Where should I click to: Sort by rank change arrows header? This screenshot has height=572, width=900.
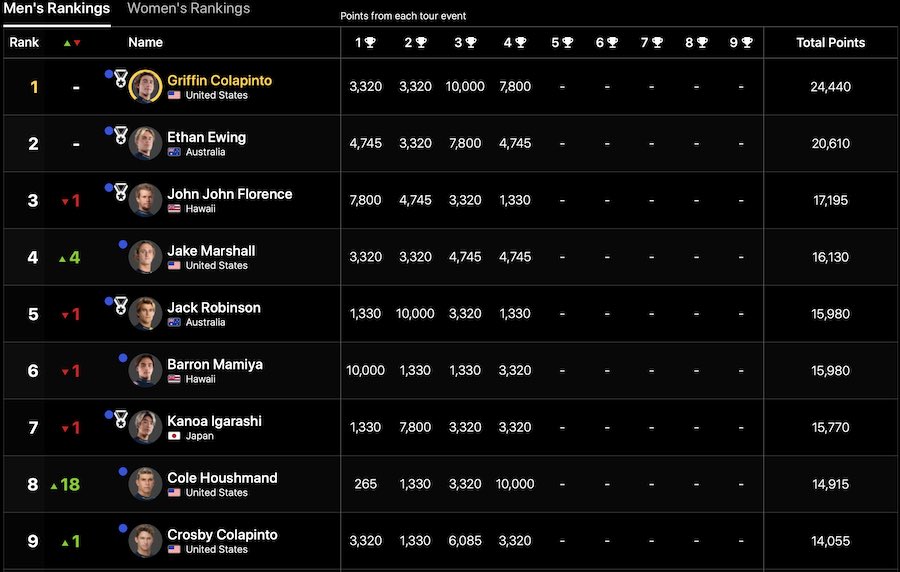(x=72, y=43)
